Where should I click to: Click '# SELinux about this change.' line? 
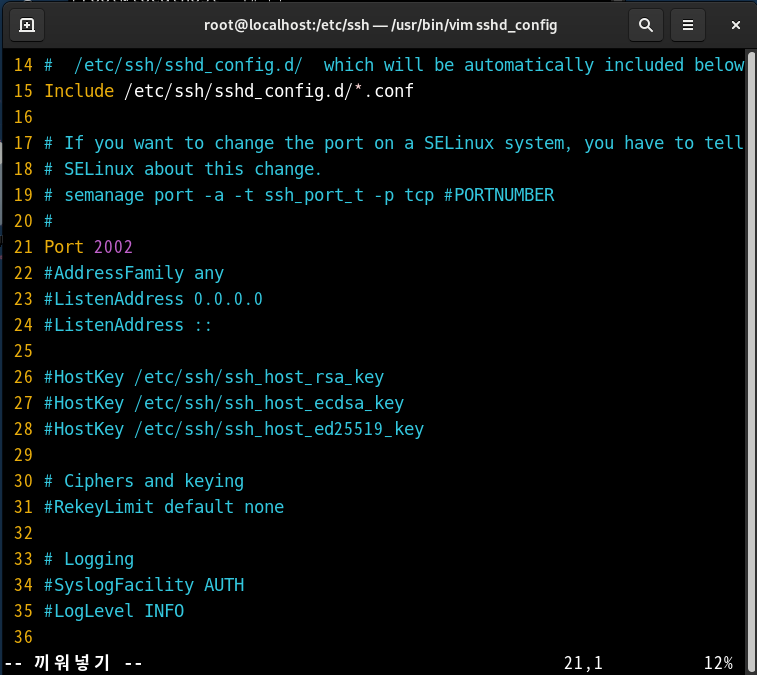pos(183,169)
